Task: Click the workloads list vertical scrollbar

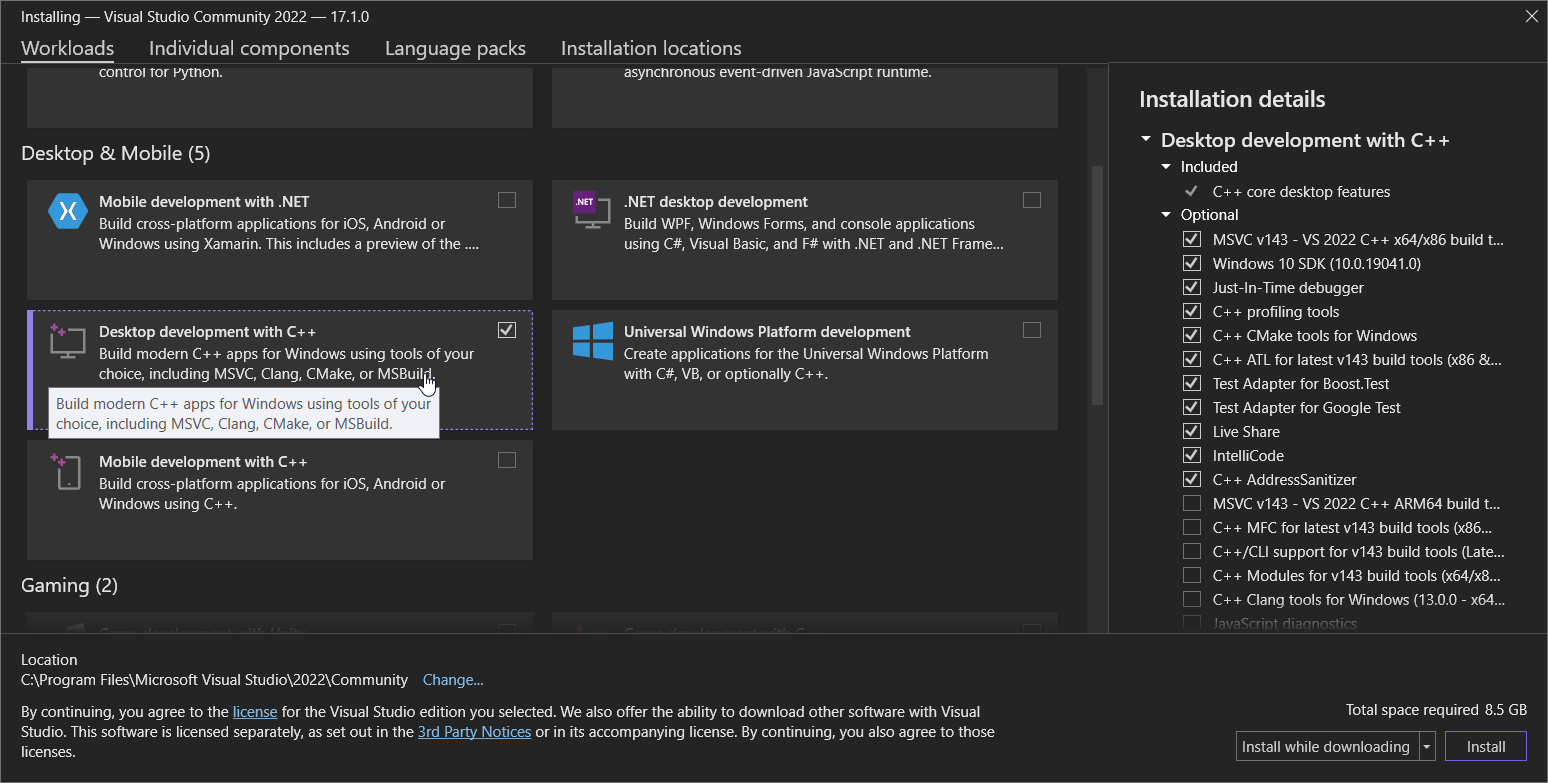Action: 1097,285
